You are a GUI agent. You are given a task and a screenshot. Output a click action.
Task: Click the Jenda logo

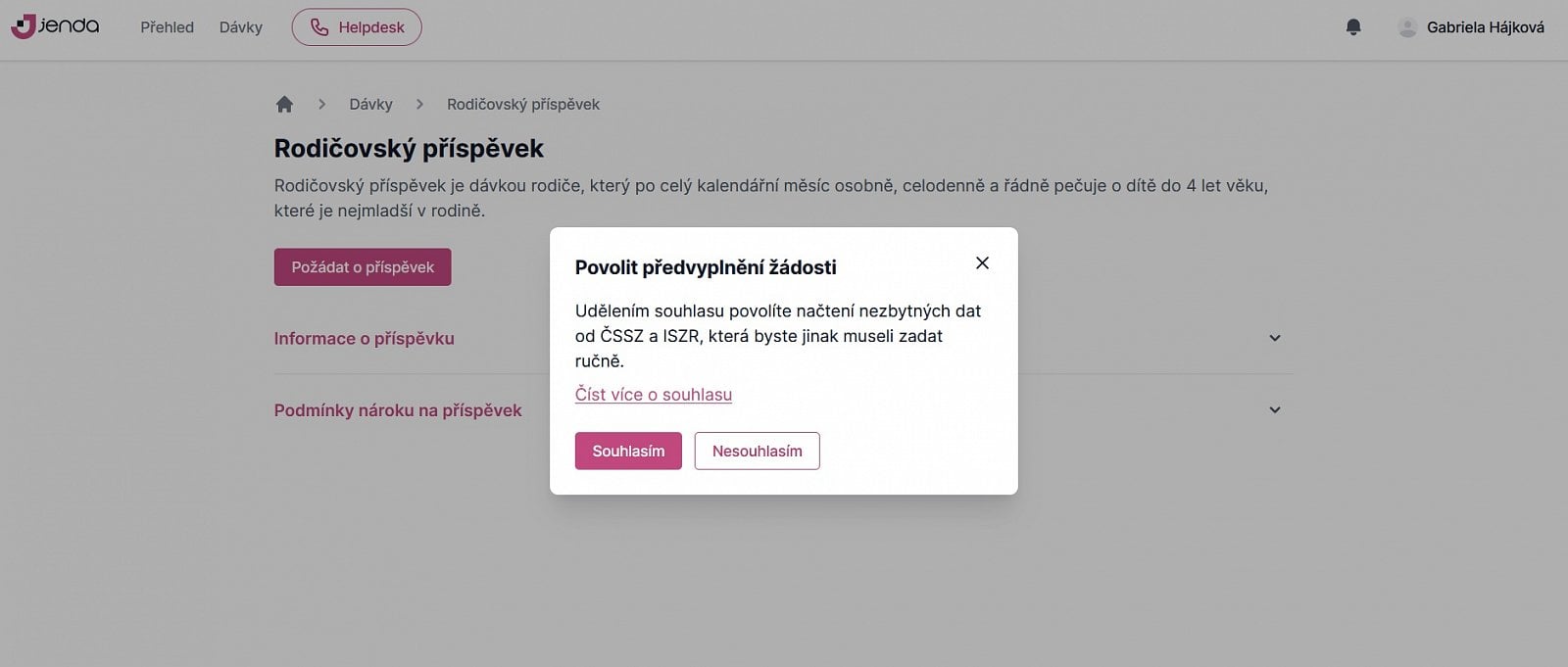(x=55, y=26)
